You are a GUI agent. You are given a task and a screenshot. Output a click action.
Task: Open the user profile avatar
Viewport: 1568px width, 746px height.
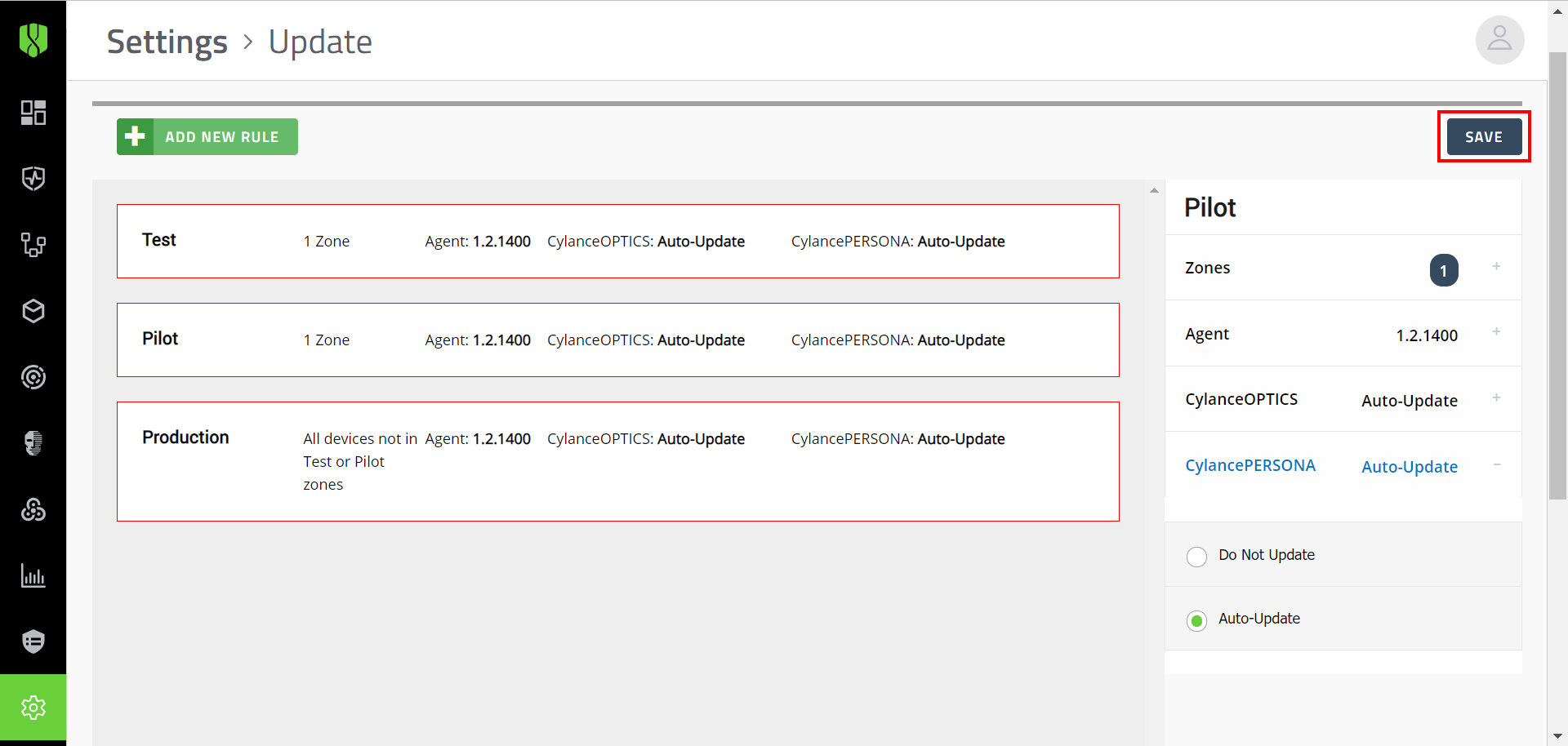[x=1499, y=39]
